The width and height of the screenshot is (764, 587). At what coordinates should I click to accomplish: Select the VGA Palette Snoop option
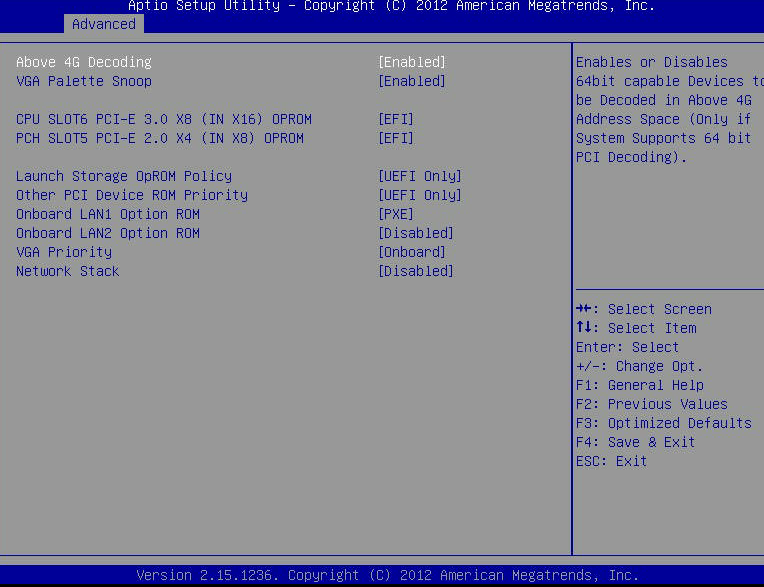tap(84, 81)
